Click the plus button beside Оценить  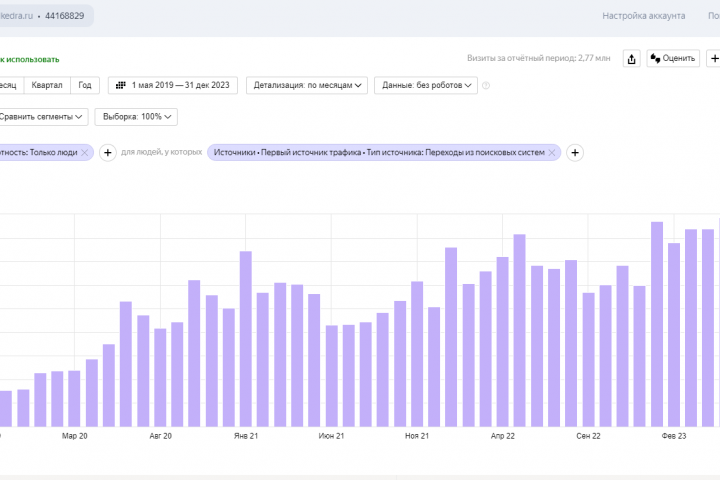click(713, 59)
